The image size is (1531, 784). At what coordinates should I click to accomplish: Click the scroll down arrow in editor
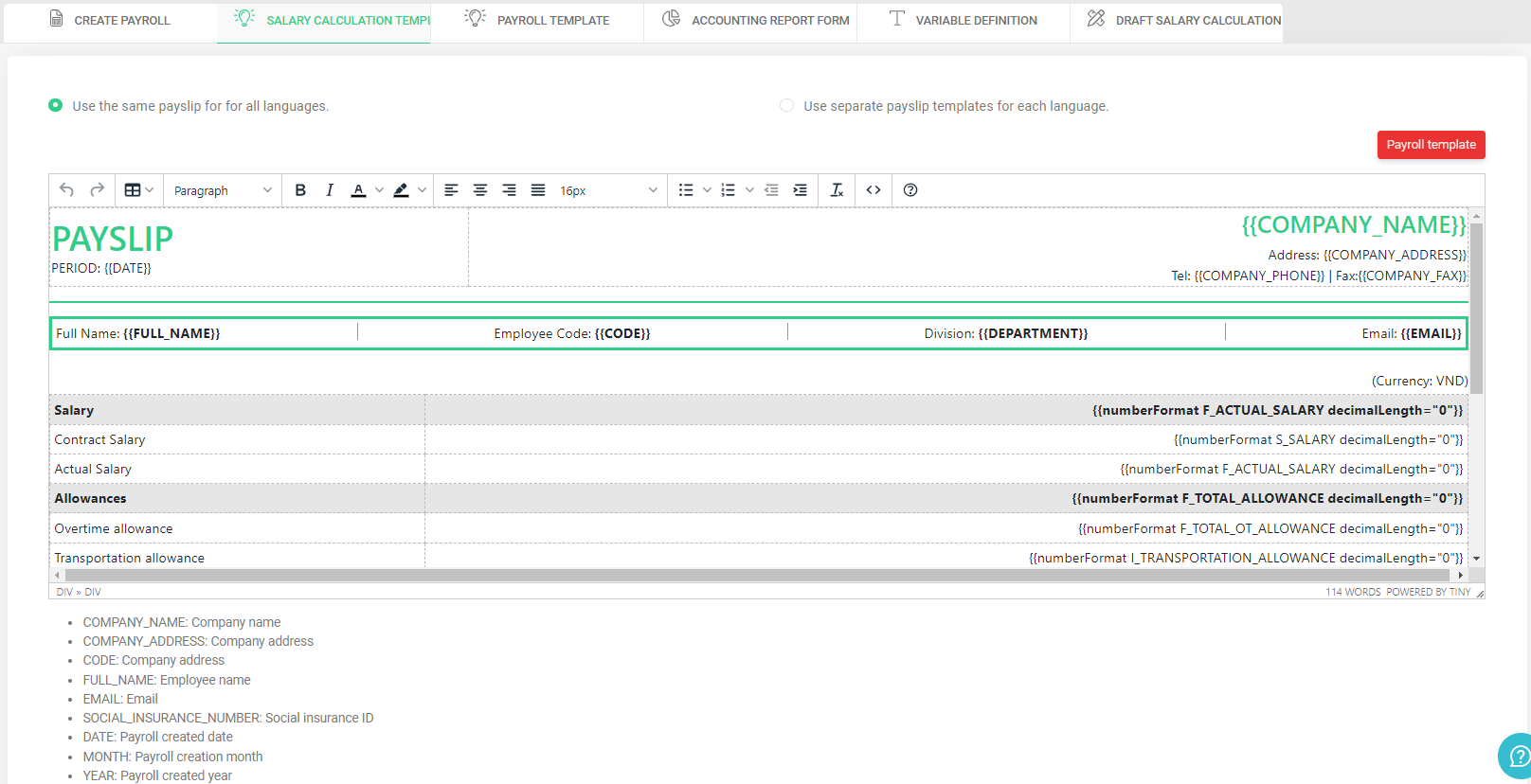[x=1476, y=559]
